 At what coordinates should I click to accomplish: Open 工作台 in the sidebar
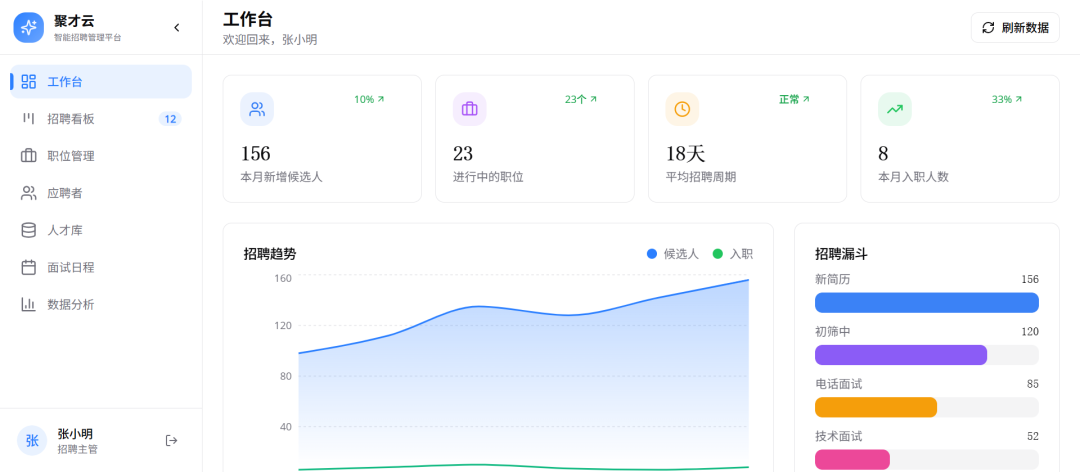[x=101, y=82]
